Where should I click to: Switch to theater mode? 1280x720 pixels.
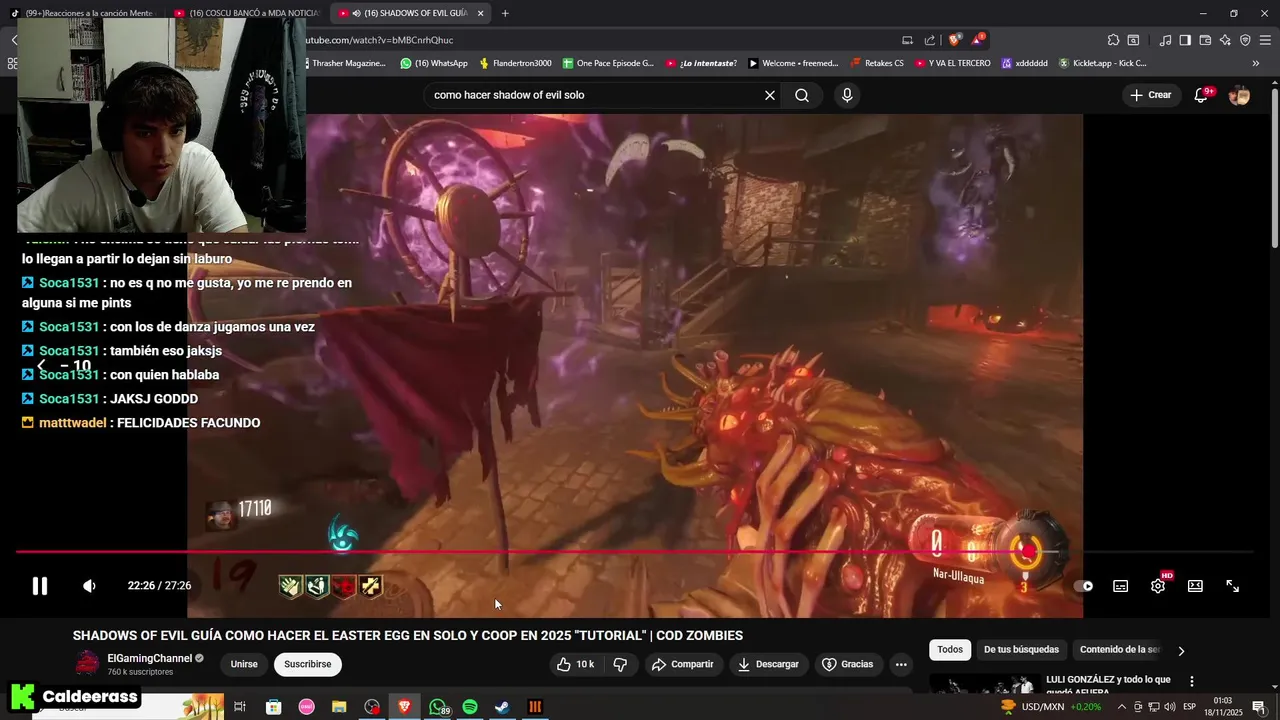click(1195, 586)
